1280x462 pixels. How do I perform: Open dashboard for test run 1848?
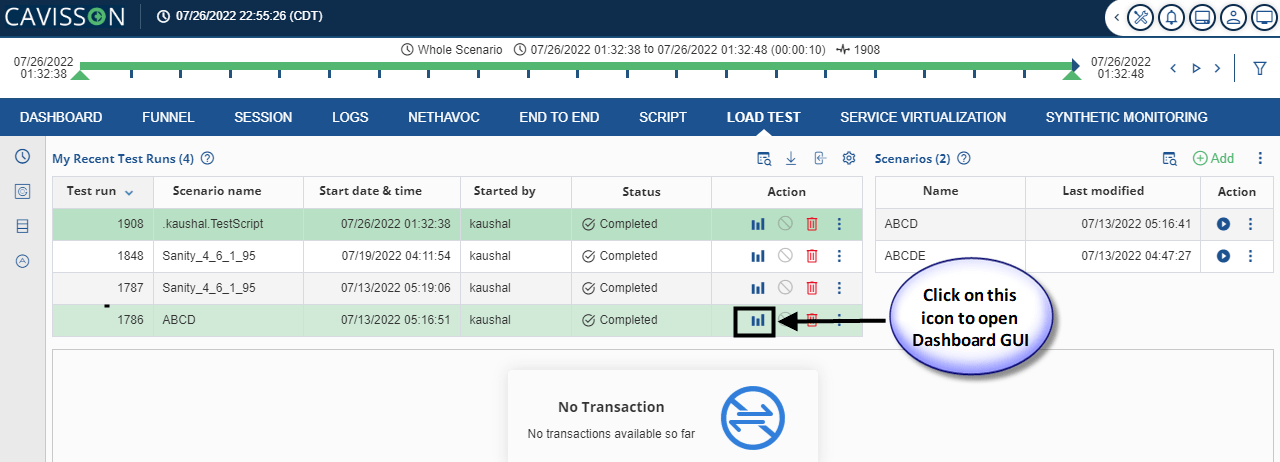[758, 256]
